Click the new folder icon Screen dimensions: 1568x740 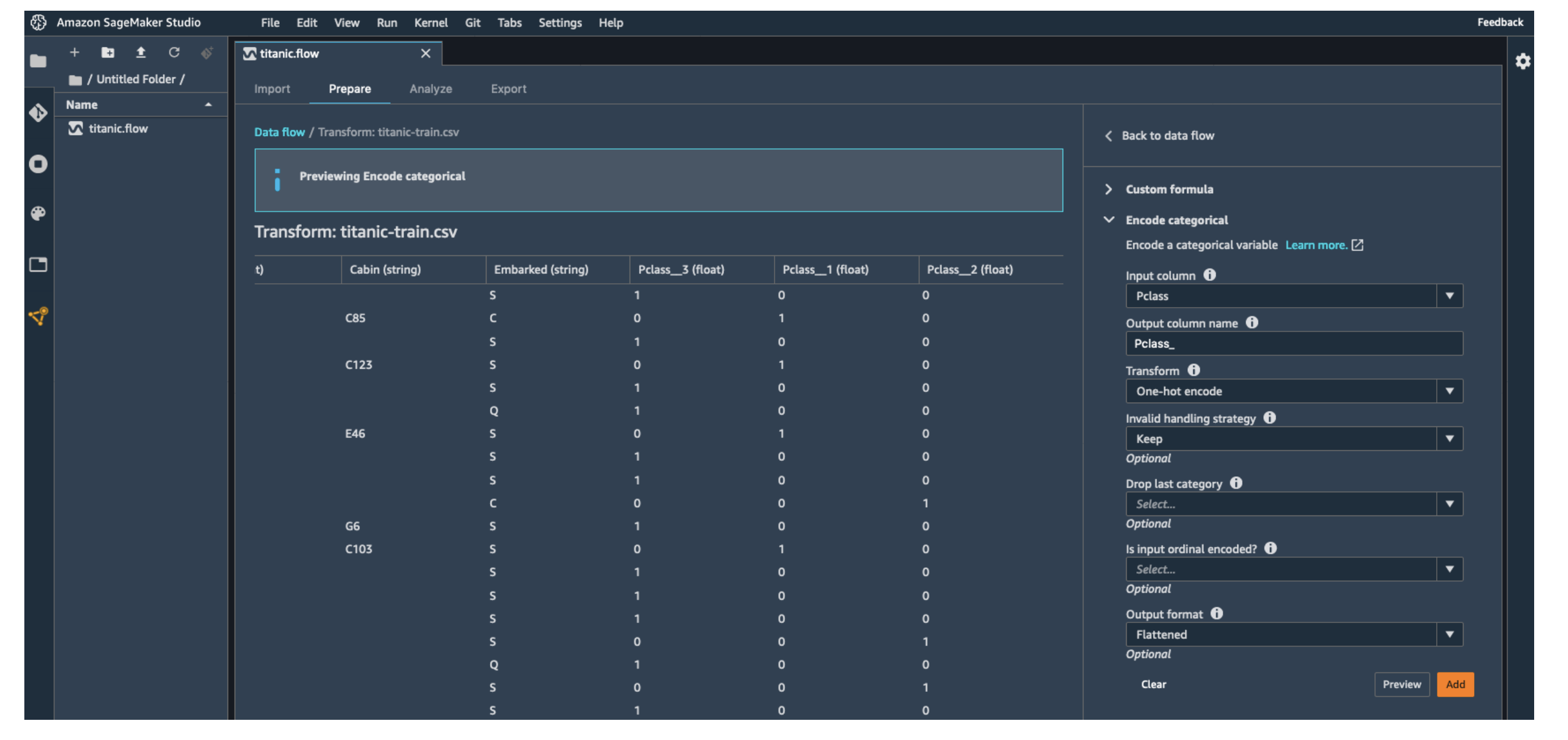[108, 53]
